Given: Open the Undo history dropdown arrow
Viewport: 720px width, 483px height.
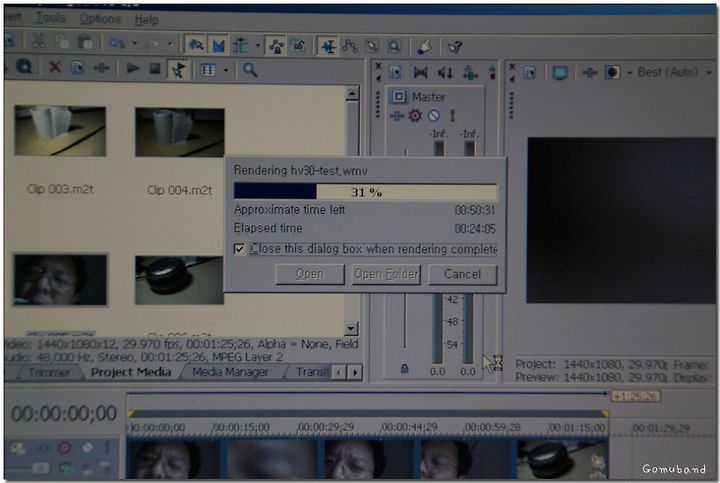Looking at the screenshot, I should coord(135,44).
